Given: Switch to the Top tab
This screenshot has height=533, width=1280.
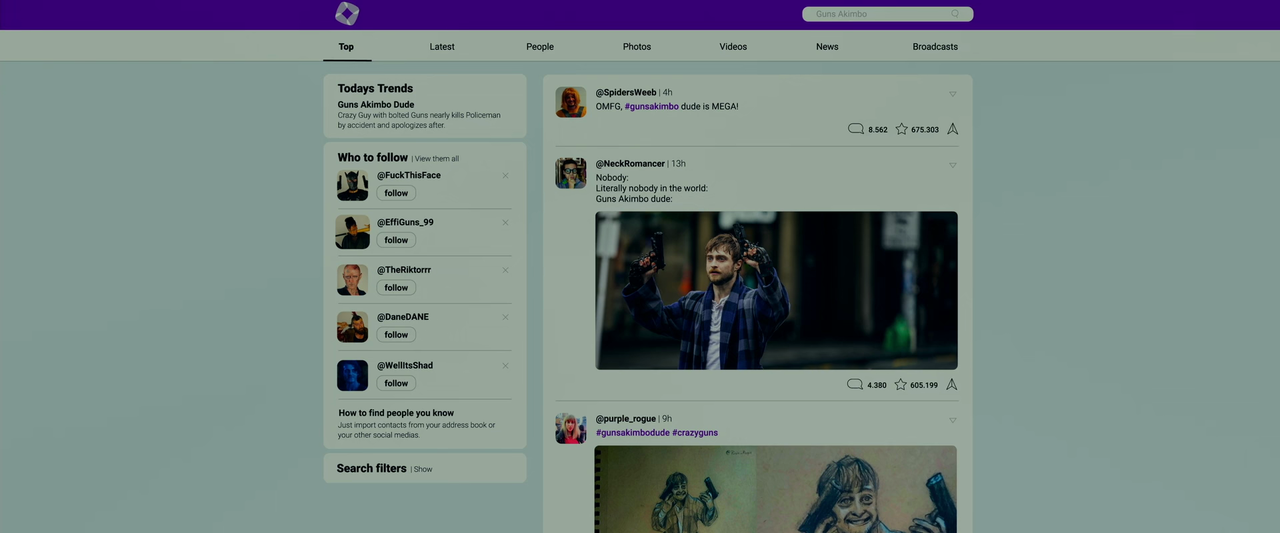Looking at the screenshot, I should pyautogui.click(x=346, y=47).
